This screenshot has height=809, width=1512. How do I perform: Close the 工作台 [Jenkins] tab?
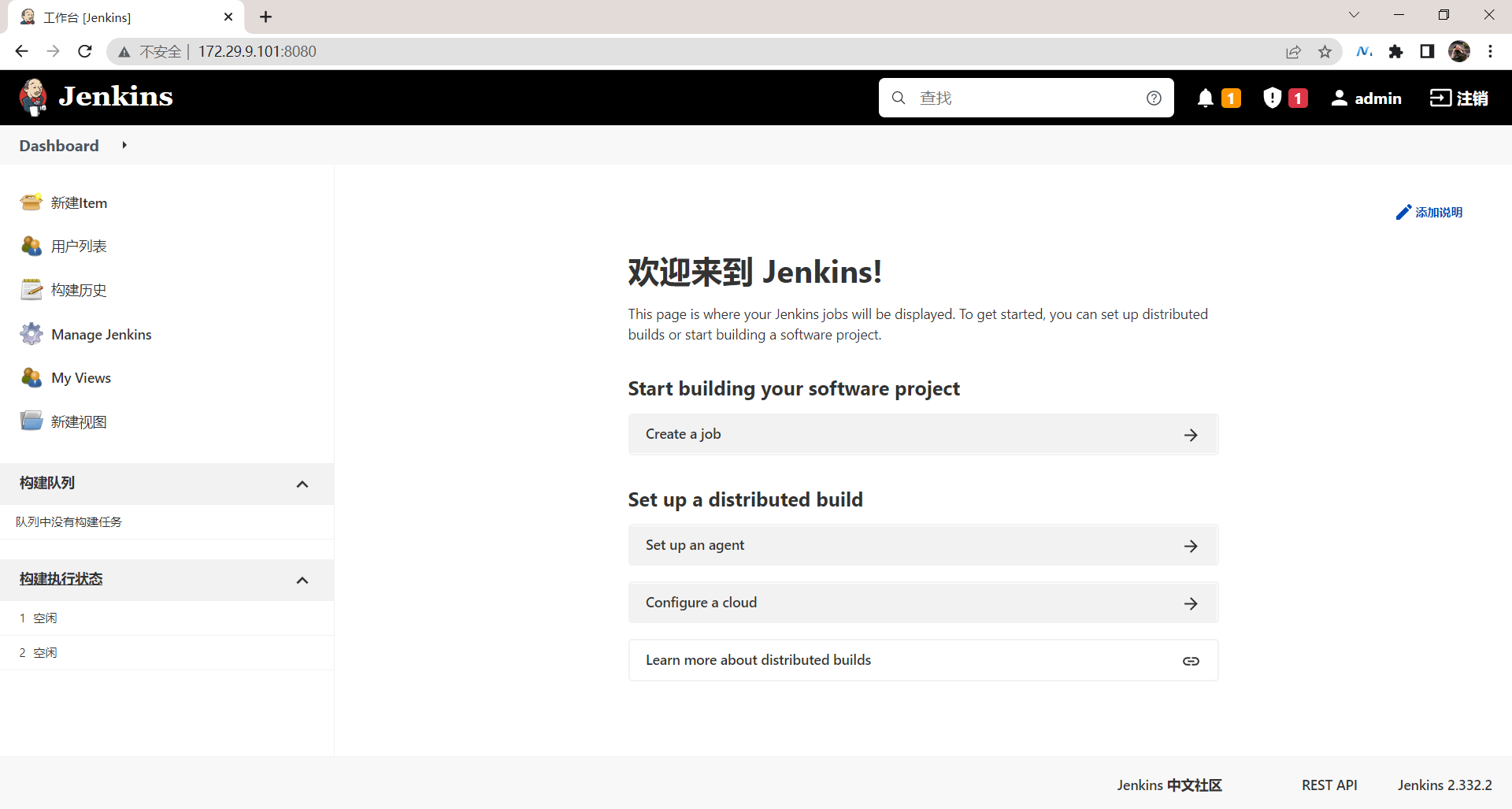(x=228, y=17)
